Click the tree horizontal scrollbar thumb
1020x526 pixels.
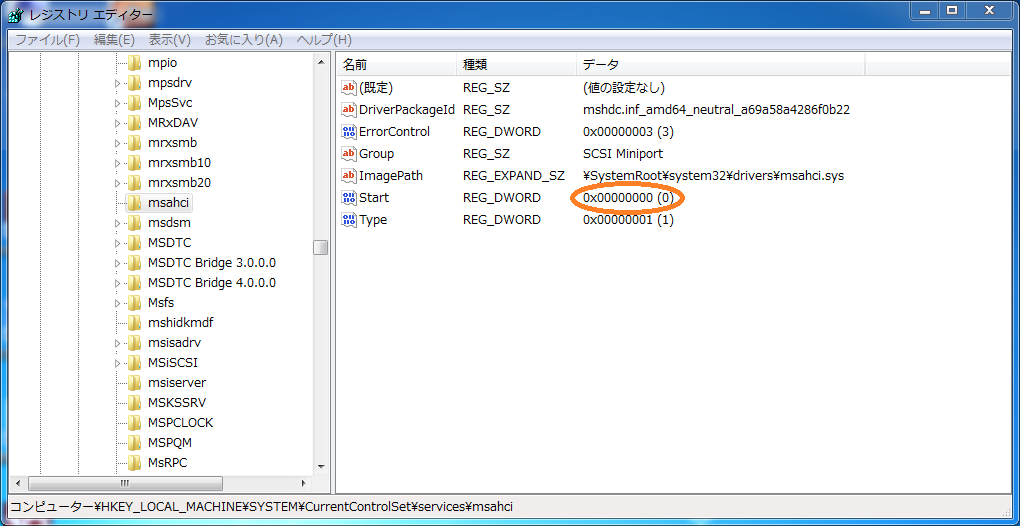click(x=125, y=483)
